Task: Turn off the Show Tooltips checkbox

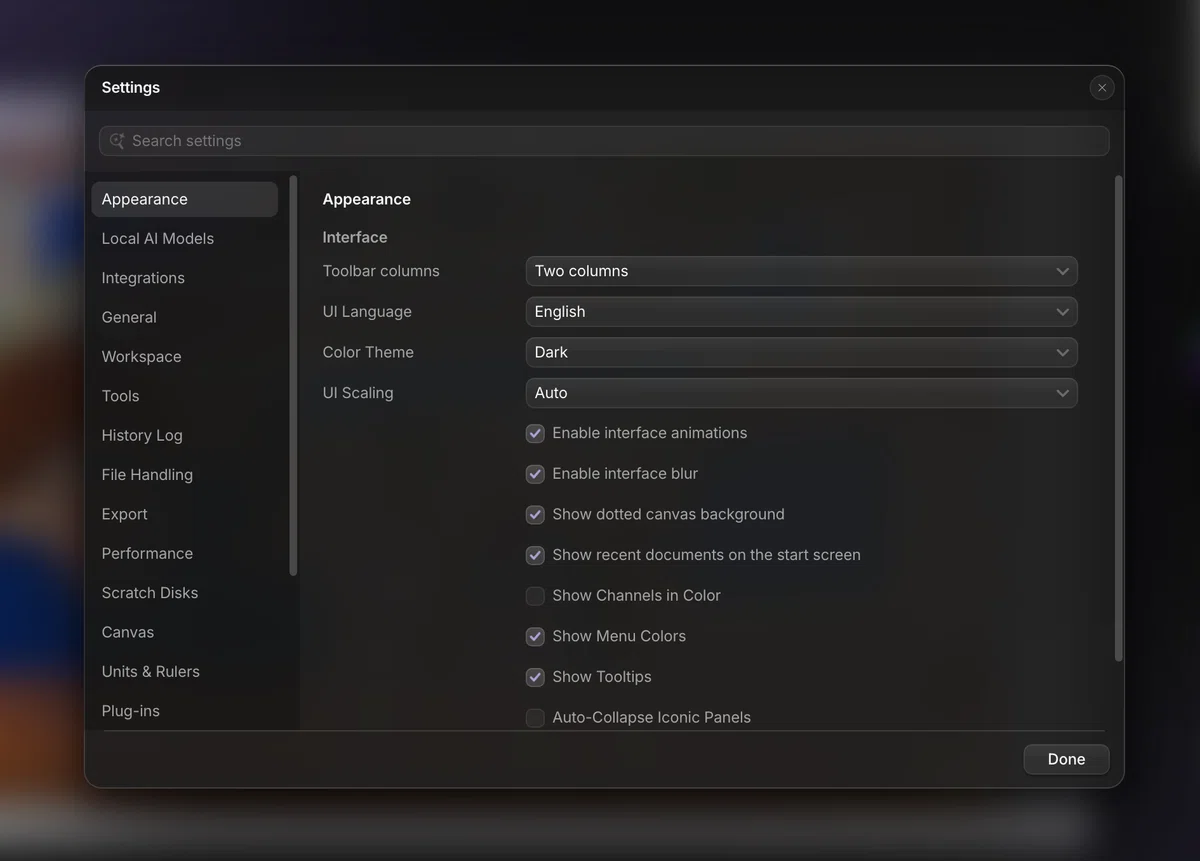Action: click(x=535, y=677)
